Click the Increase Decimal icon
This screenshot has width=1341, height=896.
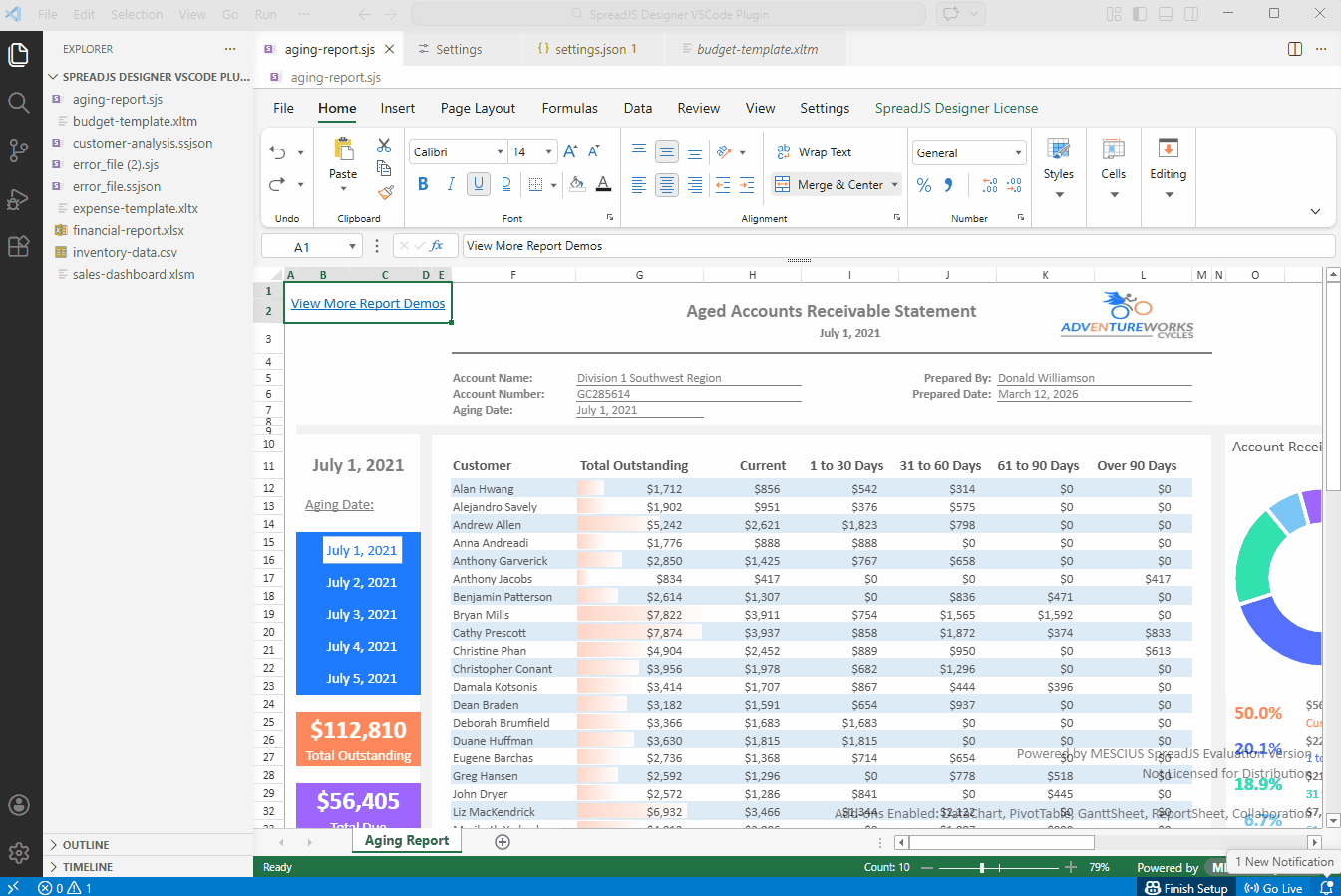click(990, 185)
